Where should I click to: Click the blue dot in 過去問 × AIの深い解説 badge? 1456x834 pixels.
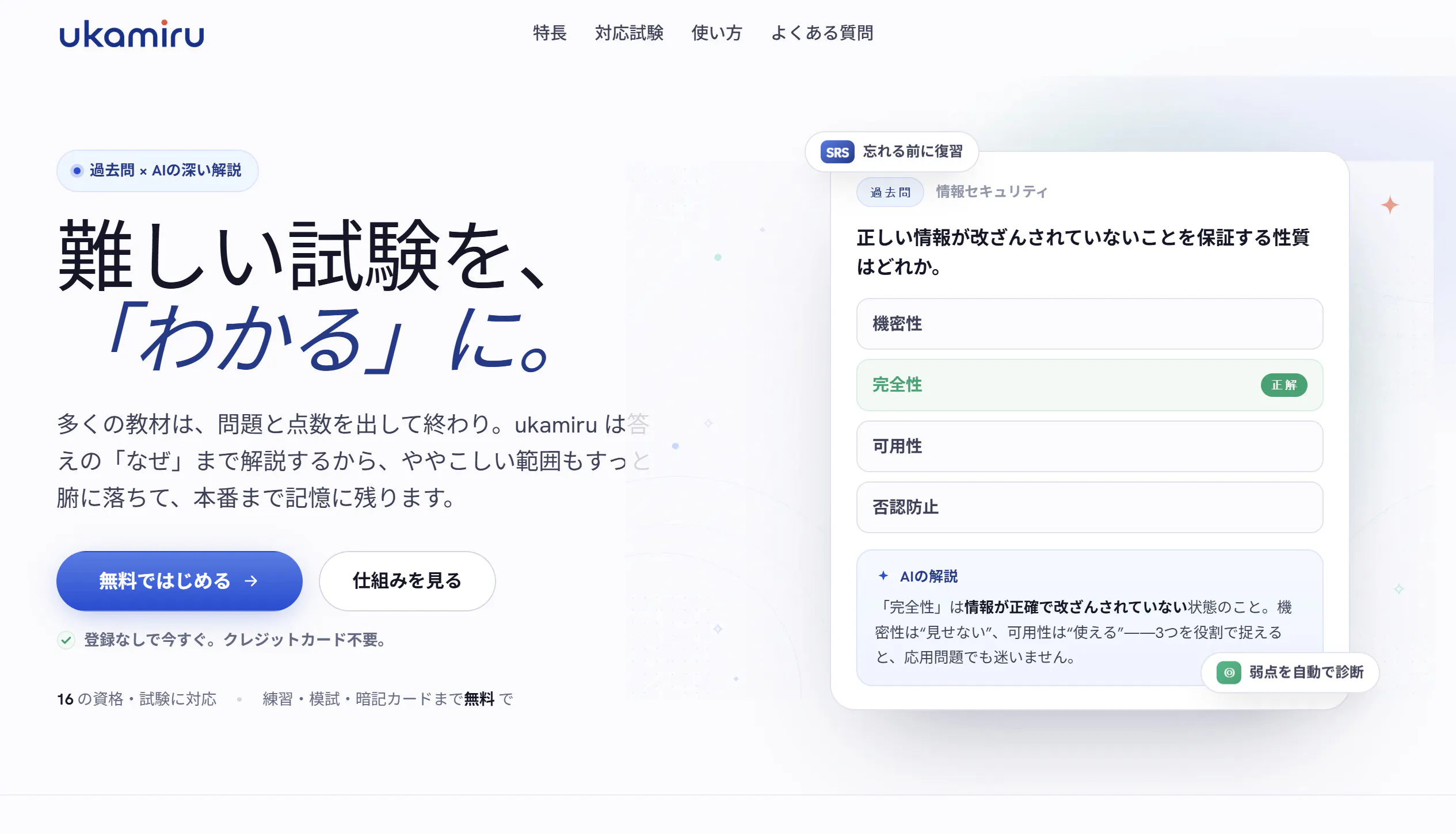(x=77, y=171)
